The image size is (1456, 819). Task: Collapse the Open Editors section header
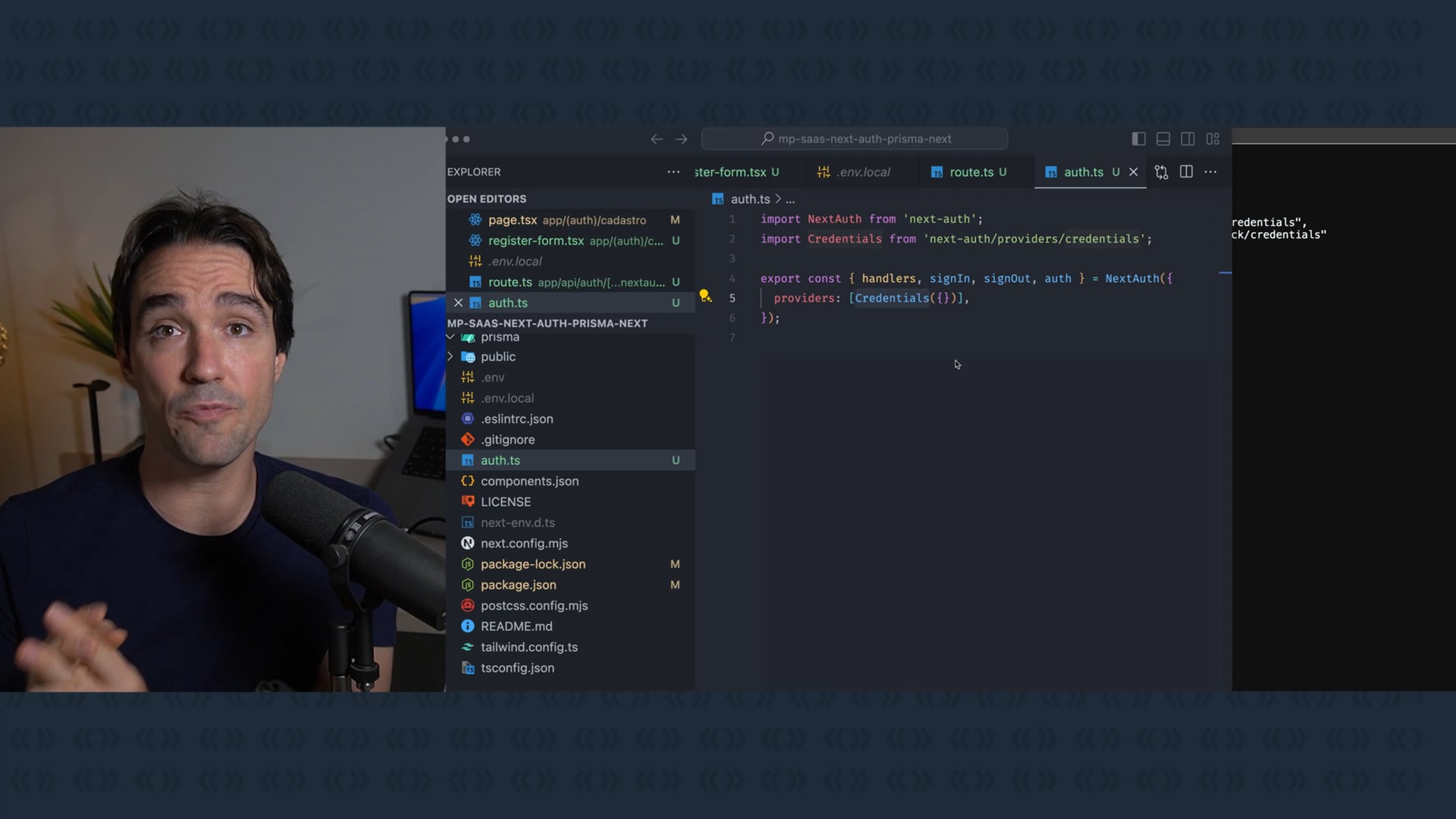click(487, 199)
